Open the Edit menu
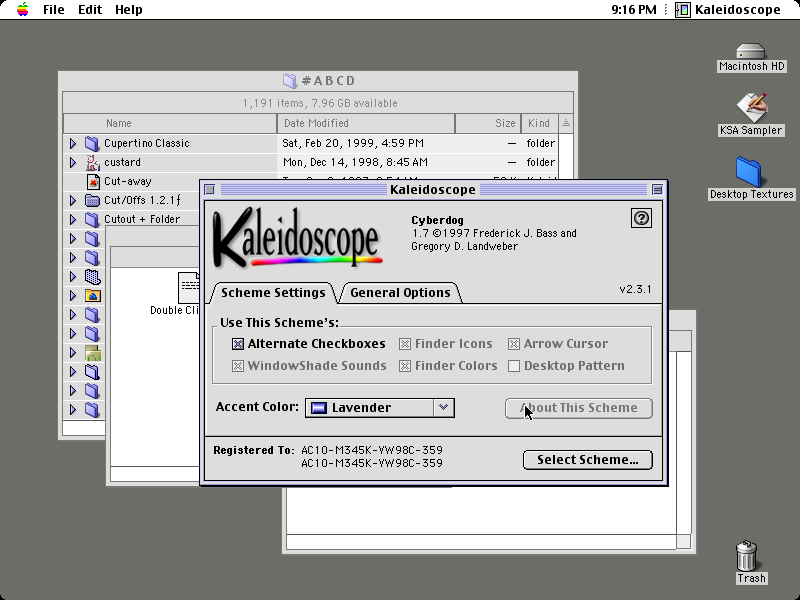The width and height of the screenshot is (800, 600). pyautogui.click(x=90, y=10)
